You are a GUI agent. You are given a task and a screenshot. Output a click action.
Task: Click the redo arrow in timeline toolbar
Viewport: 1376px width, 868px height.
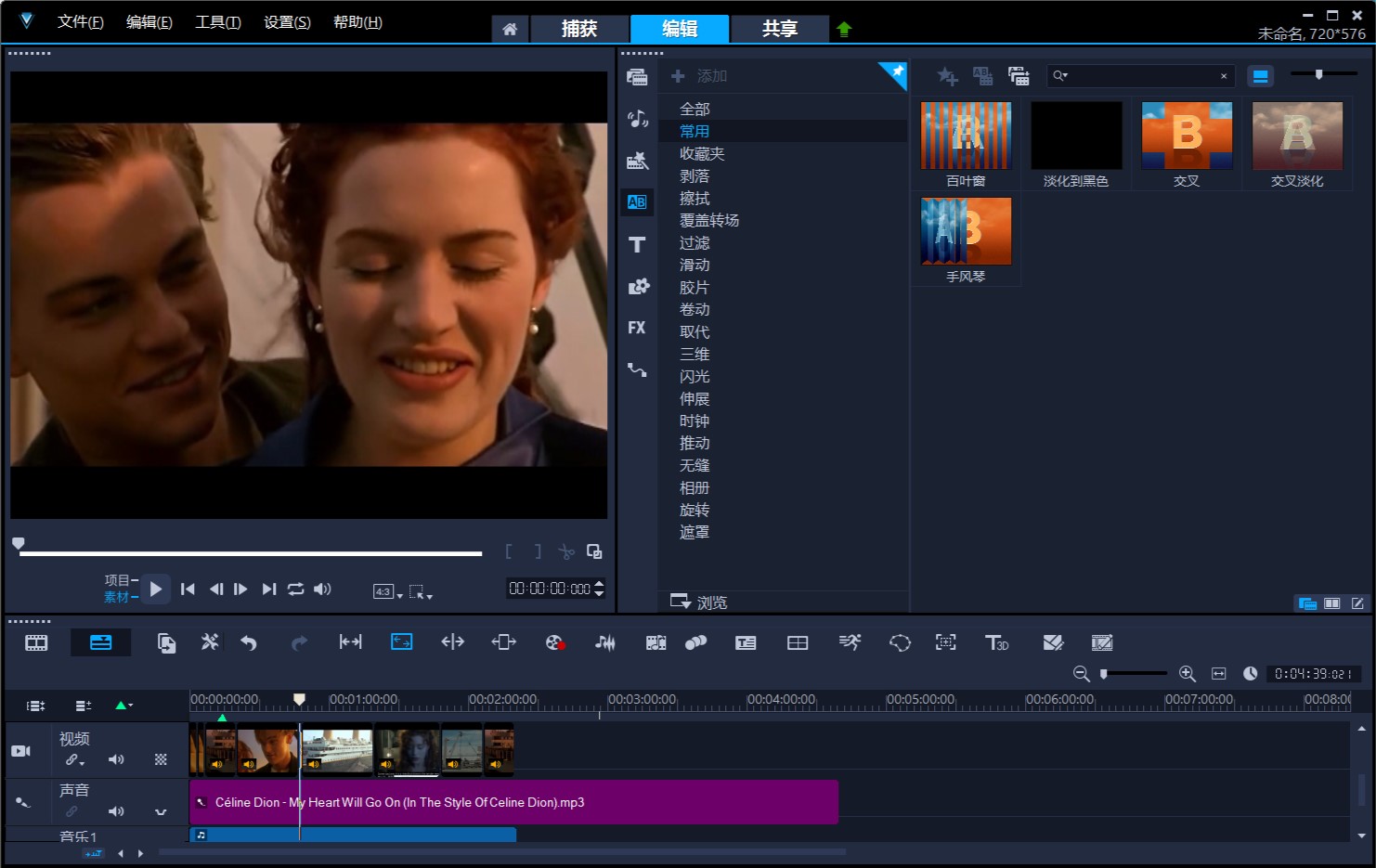pyautogui.click(x=299, y=642)
